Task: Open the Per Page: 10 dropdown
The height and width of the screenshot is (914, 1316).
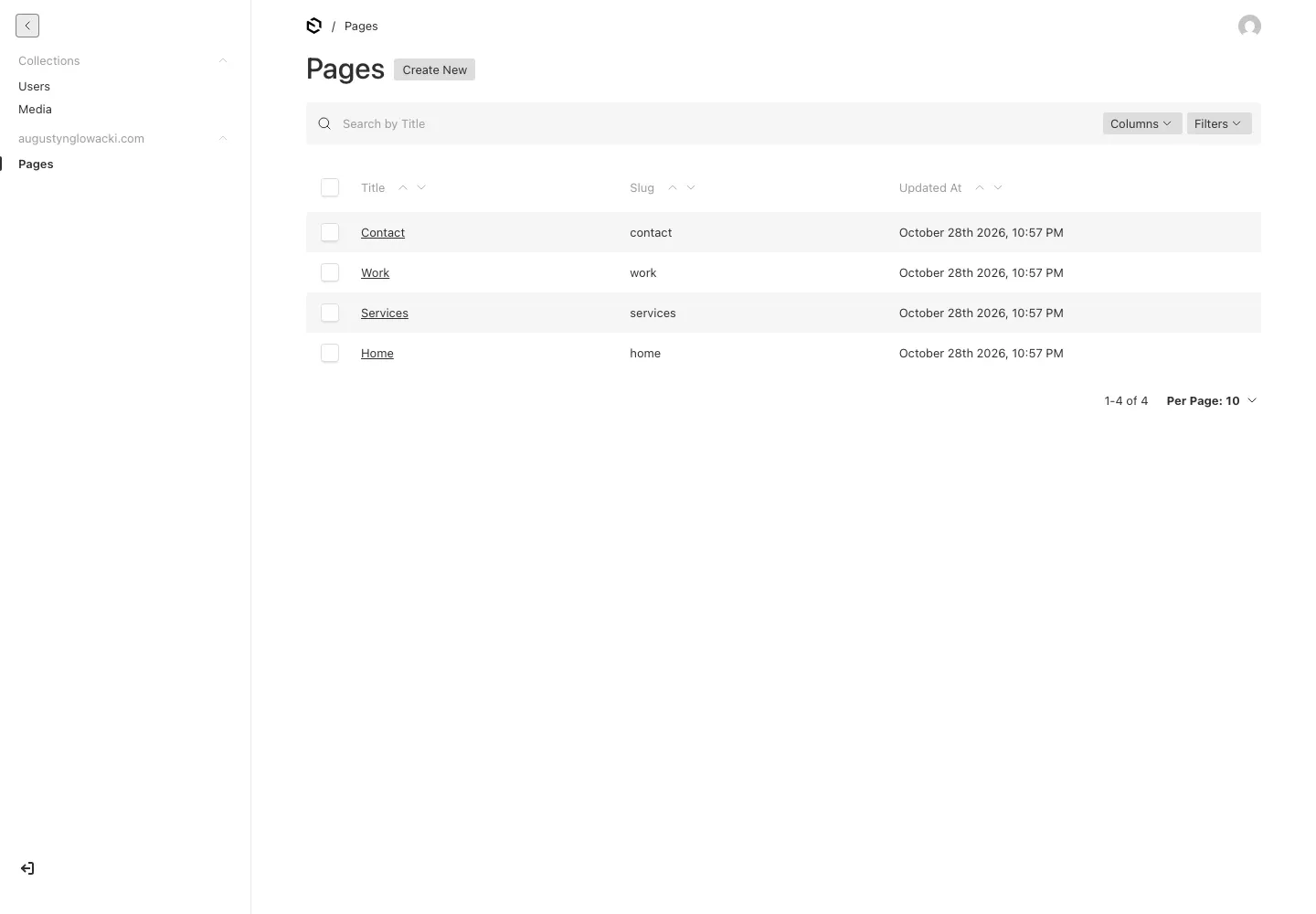Action: pyautogui.click(x=1212, y=400)
